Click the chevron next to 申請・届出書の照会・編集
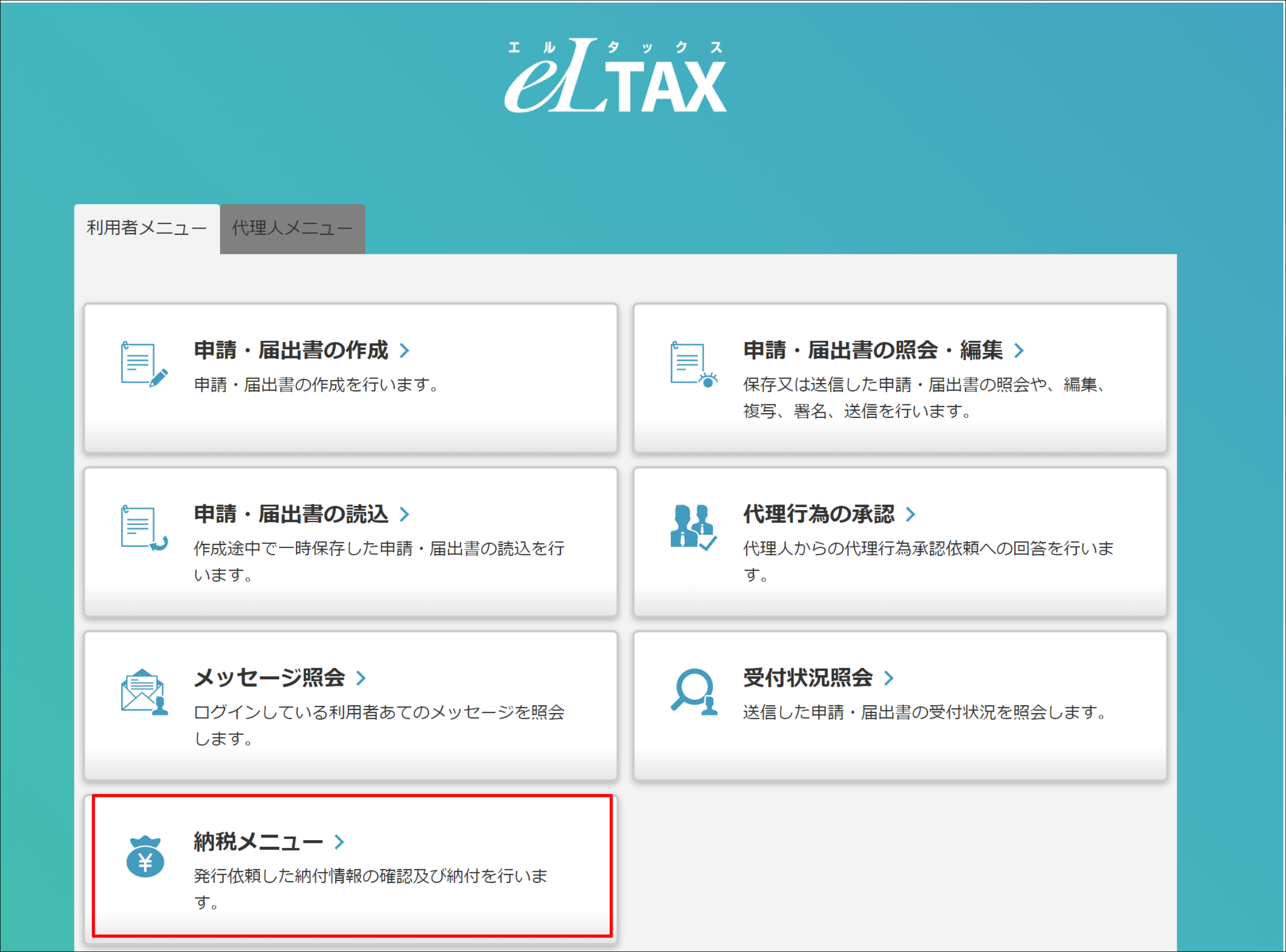The image size is (1286, 952). click(1018, 350)
